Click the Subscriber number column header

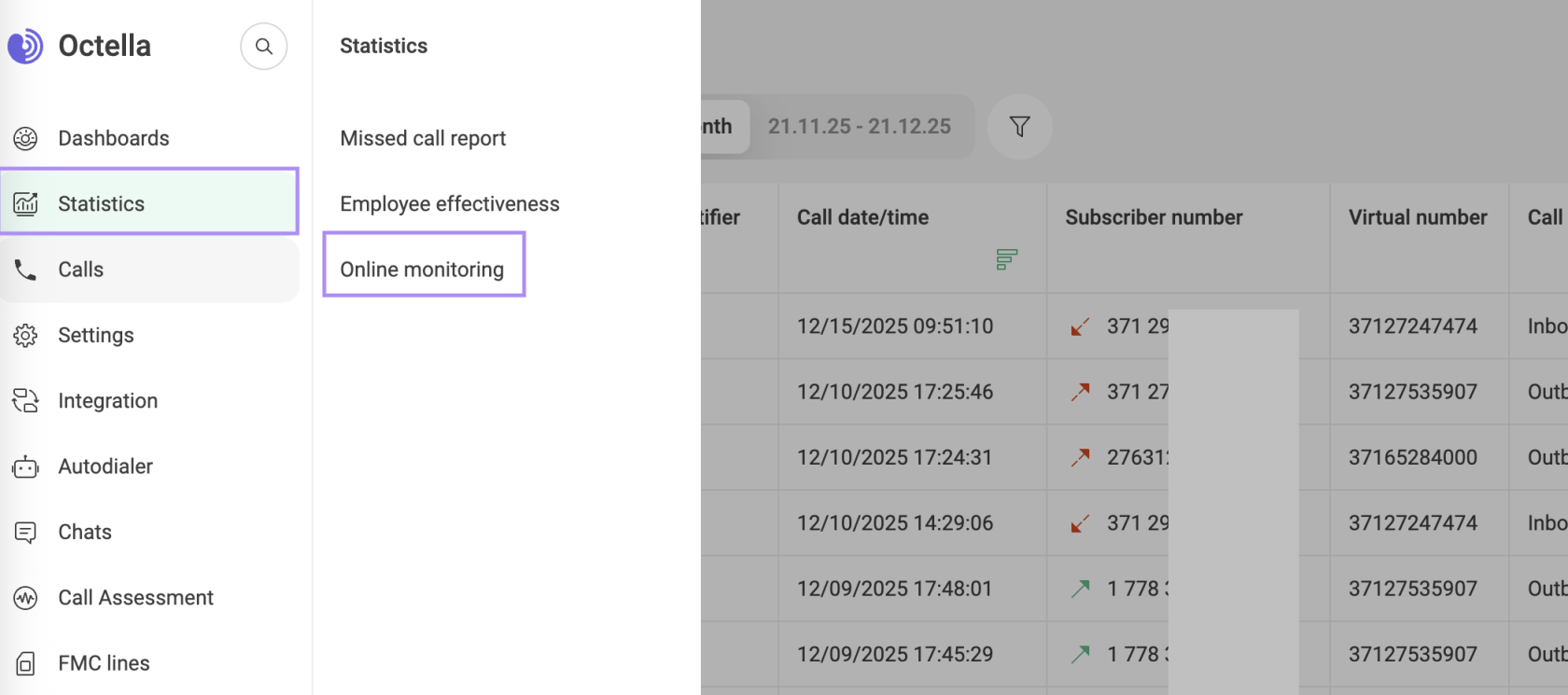pos(1154,217)
